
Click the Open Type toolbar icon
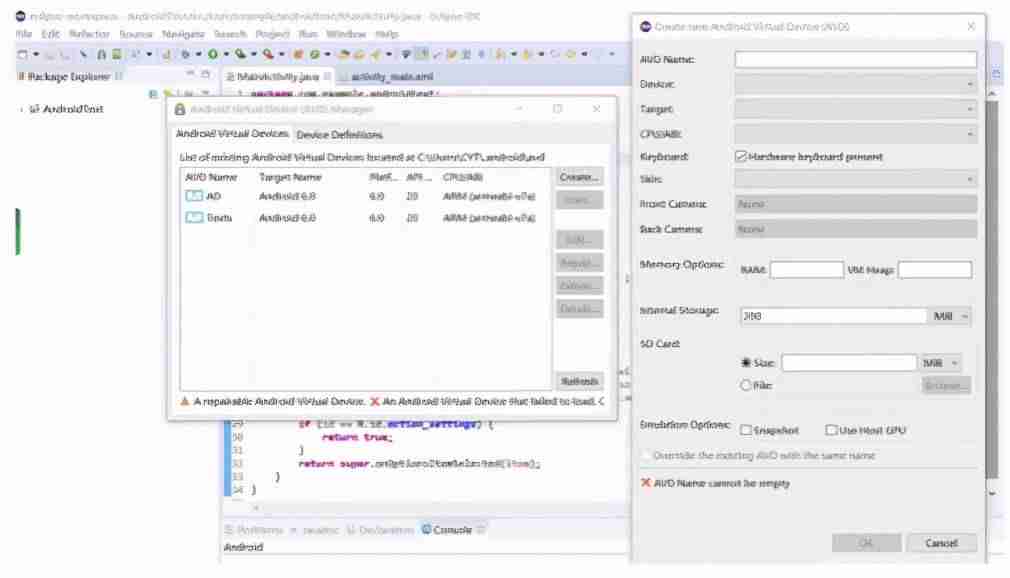[x=344, y=54]
